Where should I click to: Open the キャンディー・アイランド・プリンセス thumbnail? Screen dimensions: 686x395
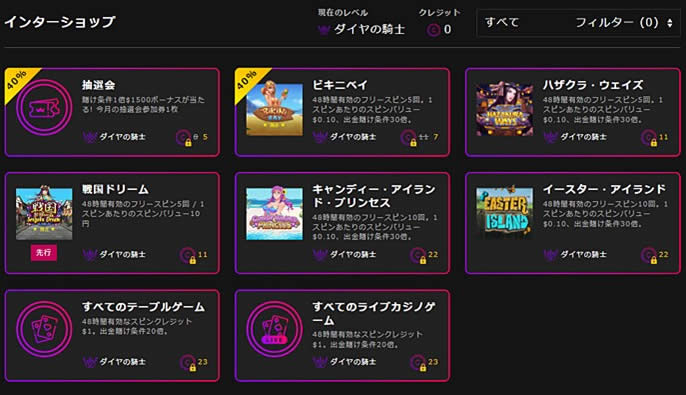274,213
